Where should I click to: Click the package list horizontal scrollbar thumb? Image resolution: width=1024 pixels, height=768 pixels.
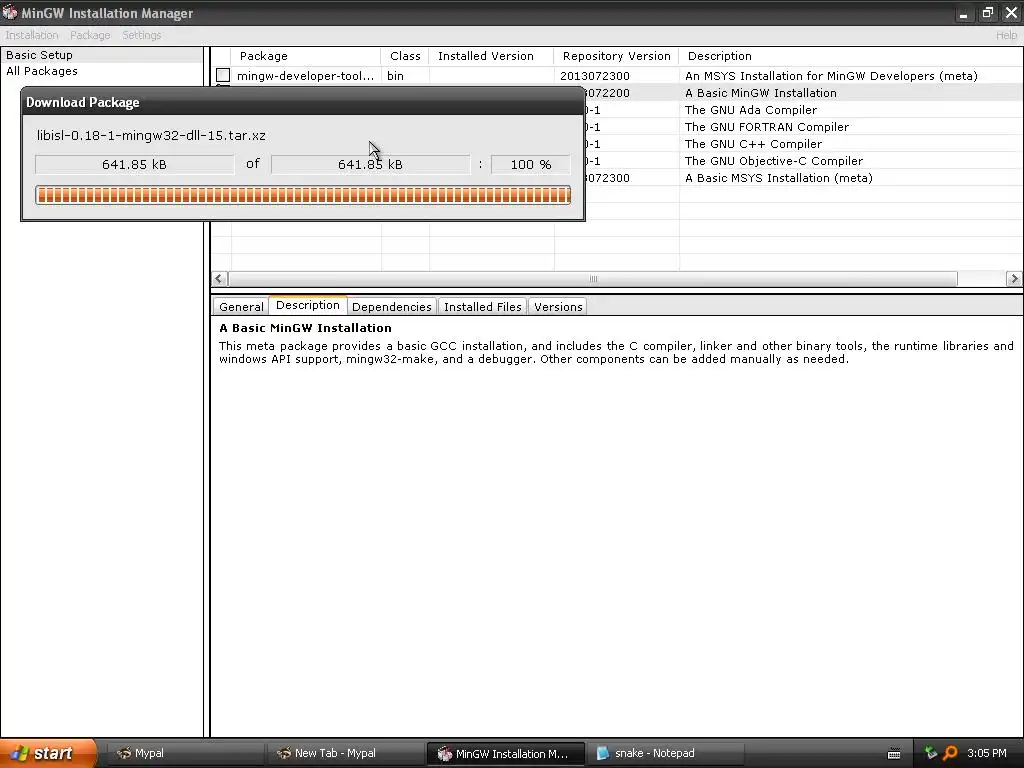[x=593, y=279]
